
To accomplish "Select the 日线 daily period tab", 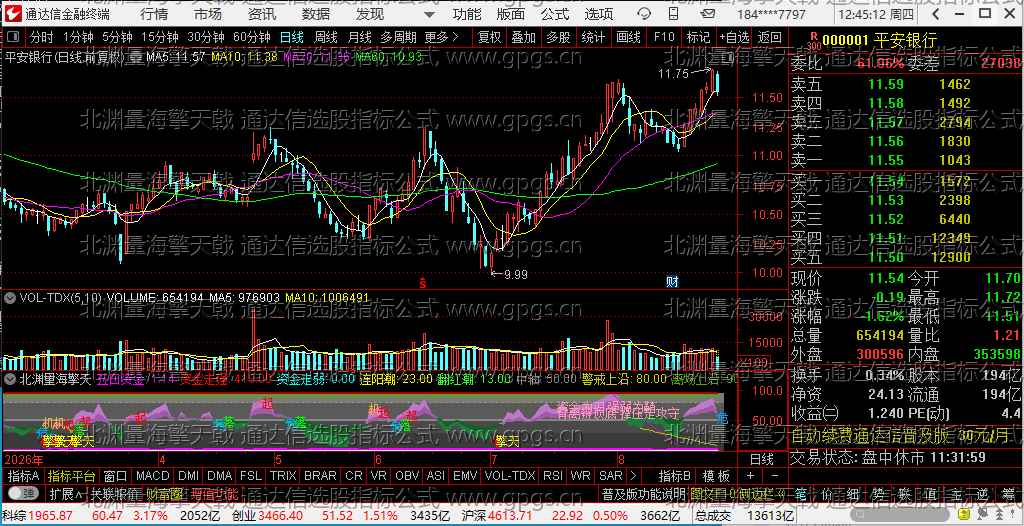I will pyautogui.click(x=291, y=37).
